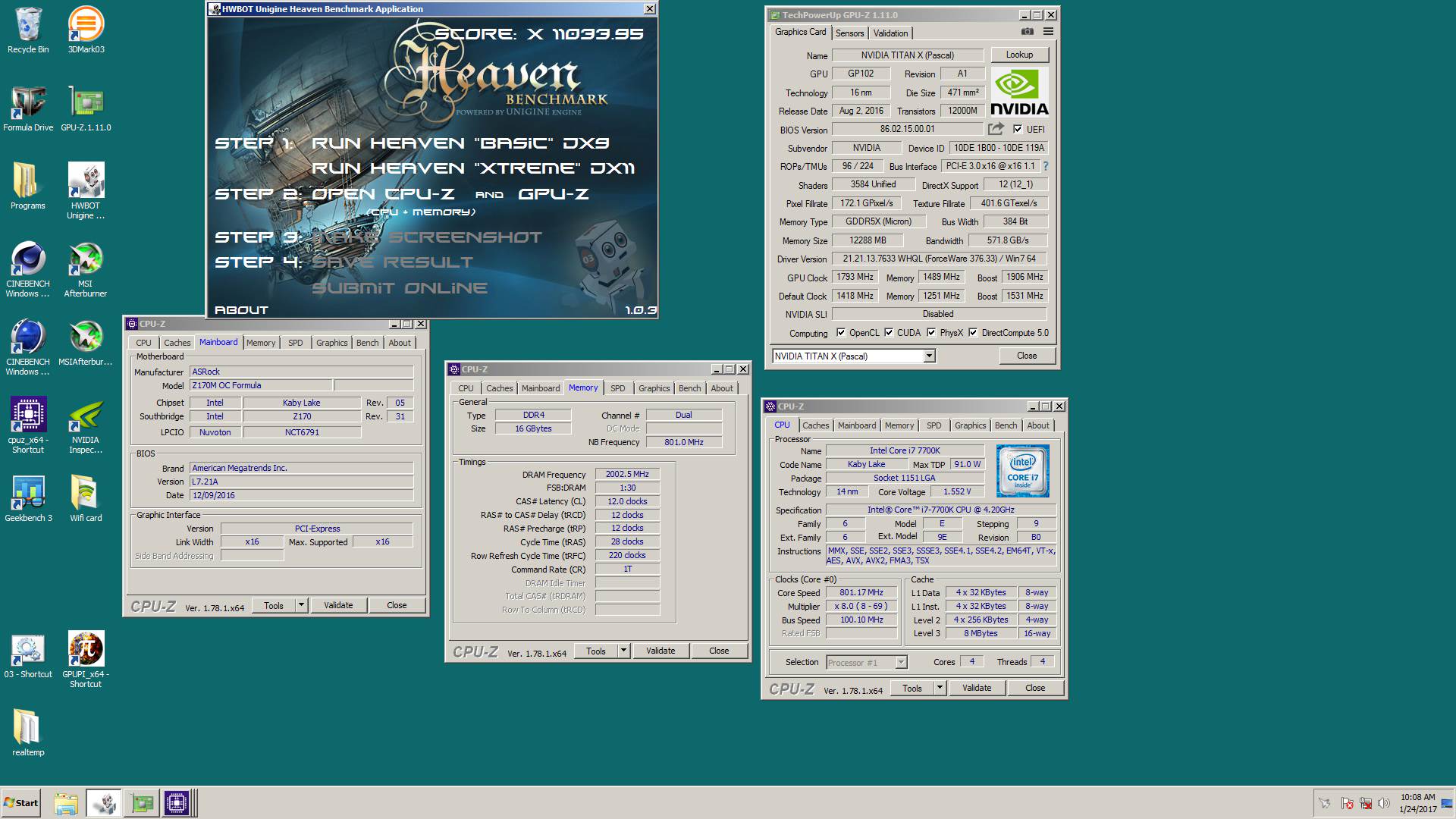Click the Intel Core i7 logo in CPU-Z
This screenshot has height=819, width=1456.
point(1022,472)
